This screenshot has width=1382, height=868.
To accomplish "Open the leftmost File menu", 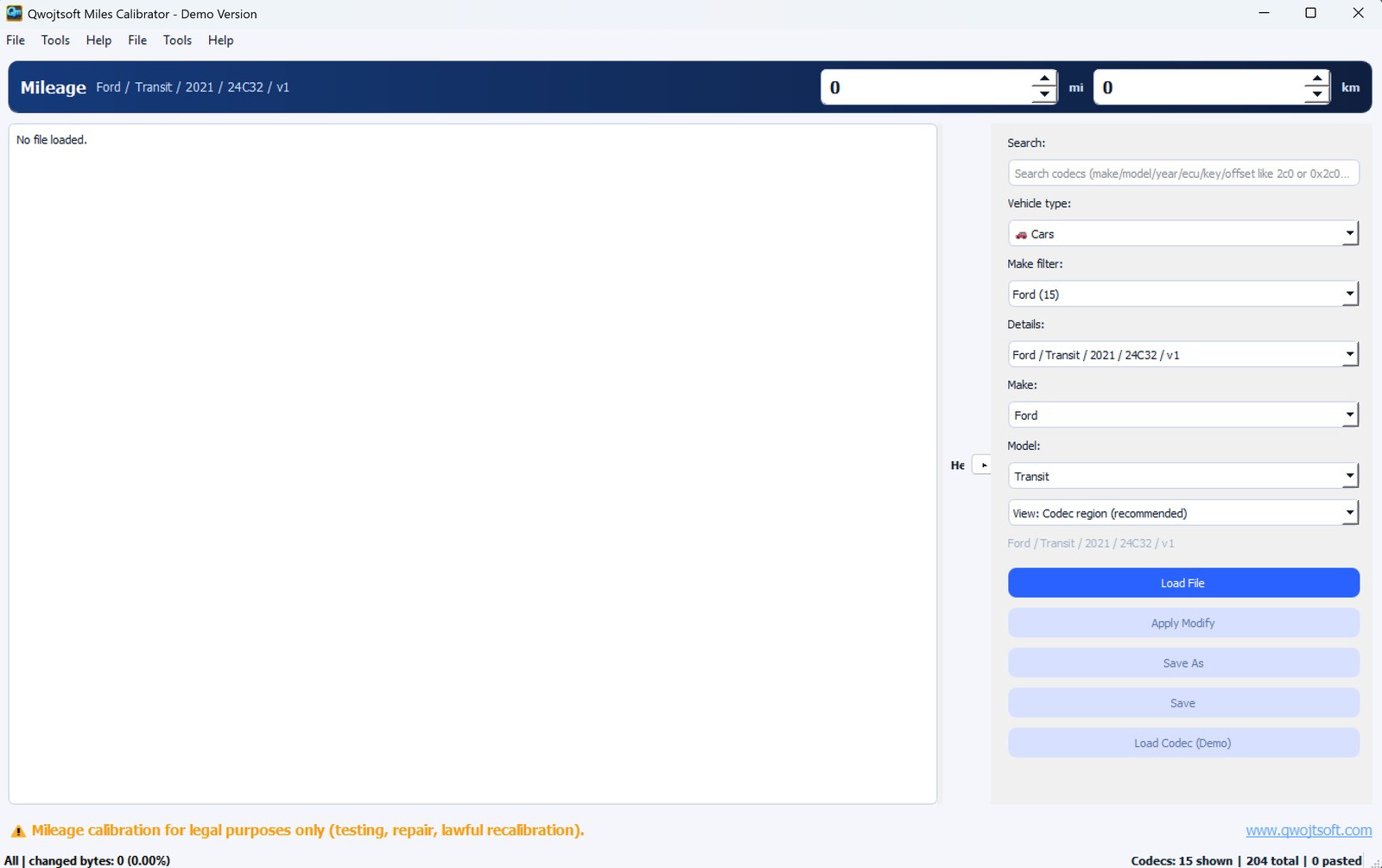I will [x=16, y=41].
